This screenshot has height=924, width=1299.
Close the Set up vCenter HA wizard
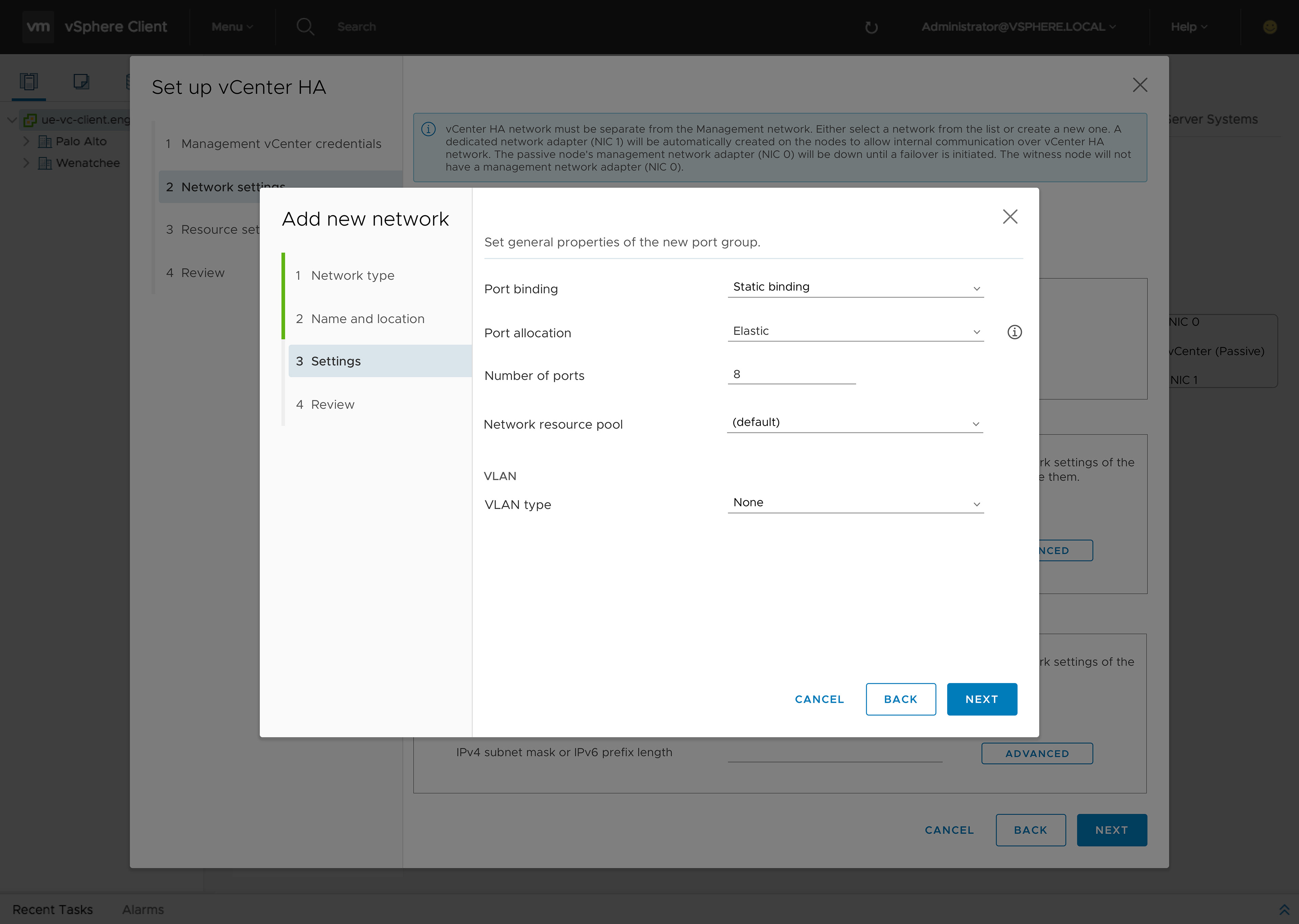[x=1140, y=85]
